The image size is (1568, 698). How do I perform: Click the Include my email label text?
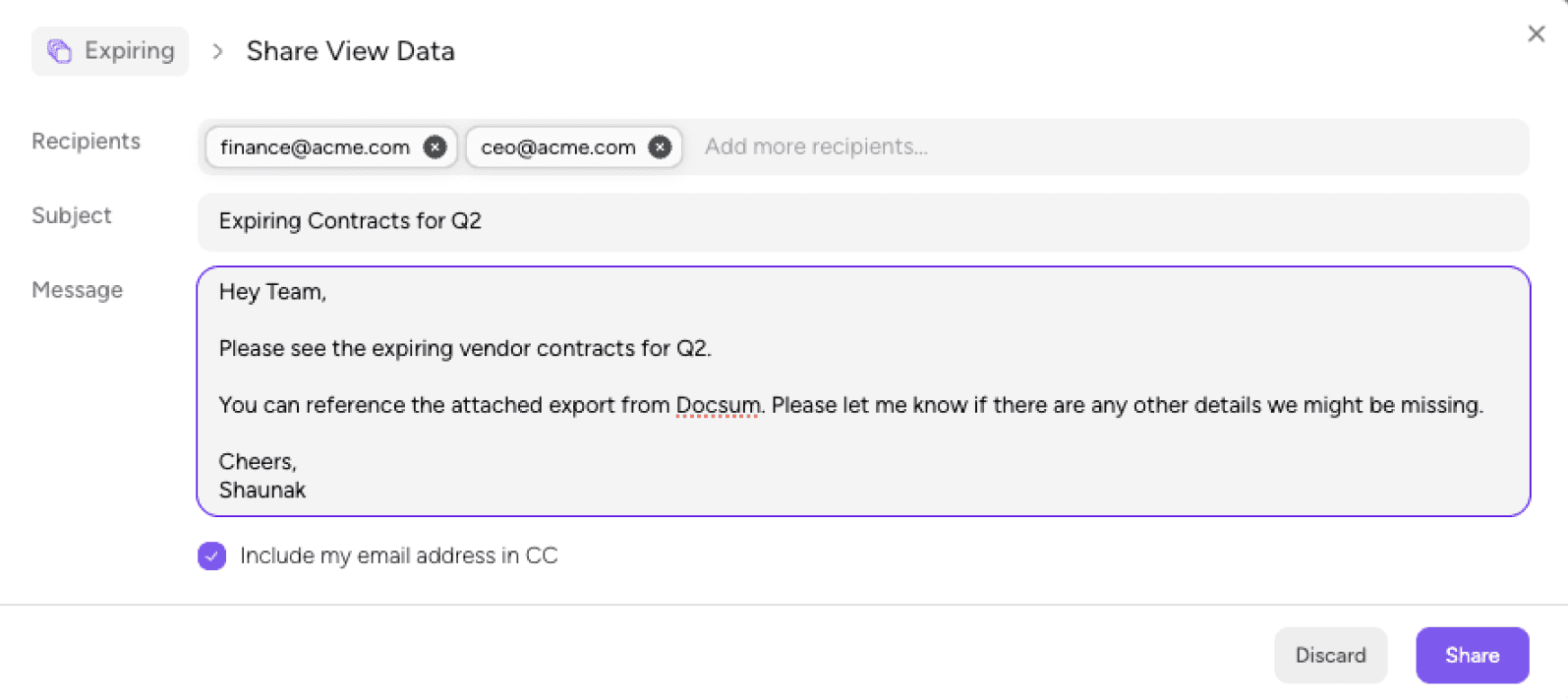398,556
